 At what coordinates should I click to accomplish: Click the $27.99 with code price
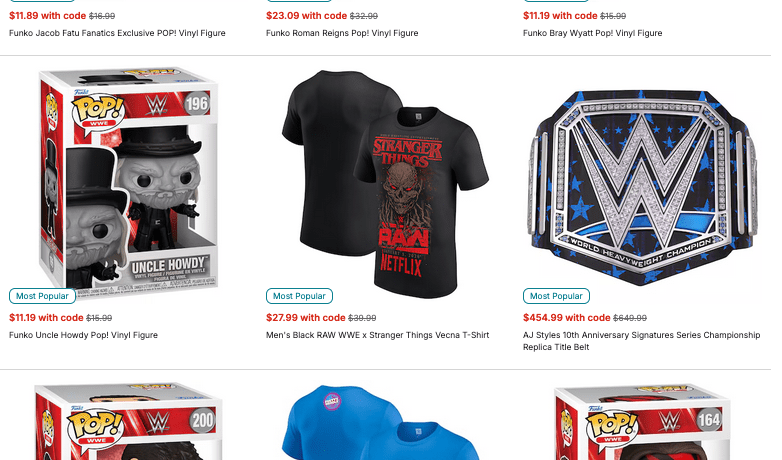(306, 318)
